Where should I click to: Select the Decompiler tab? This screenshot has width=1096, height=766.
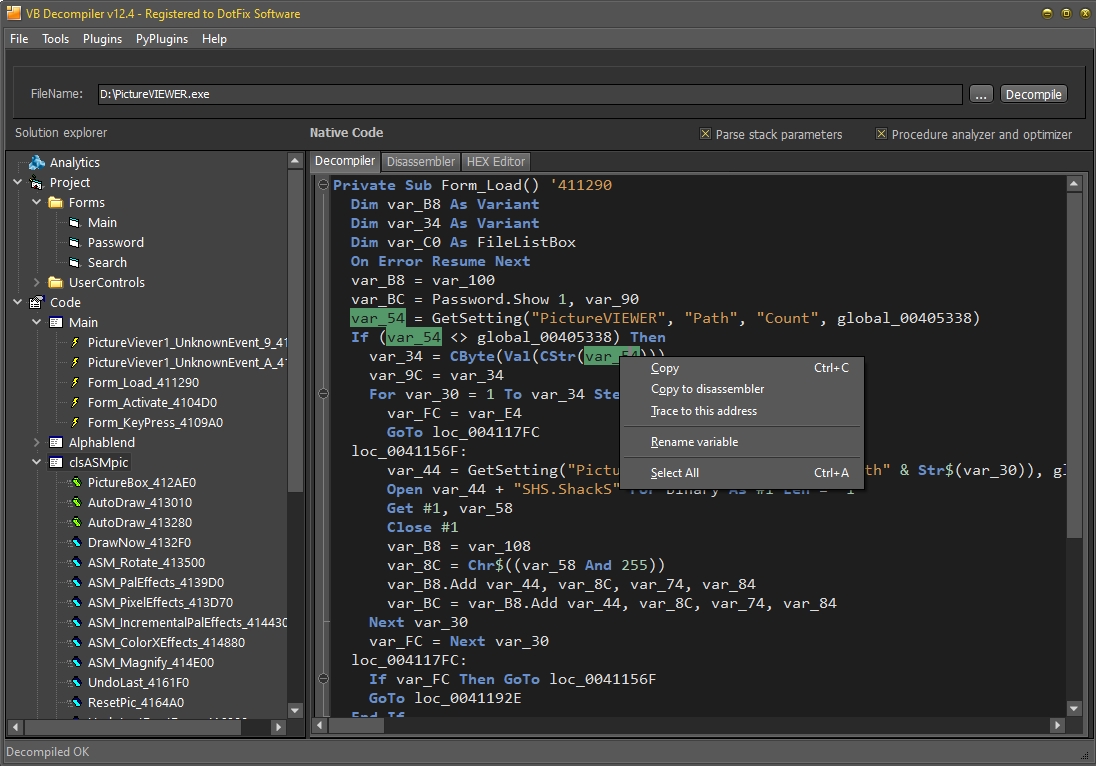pos(345,161)
